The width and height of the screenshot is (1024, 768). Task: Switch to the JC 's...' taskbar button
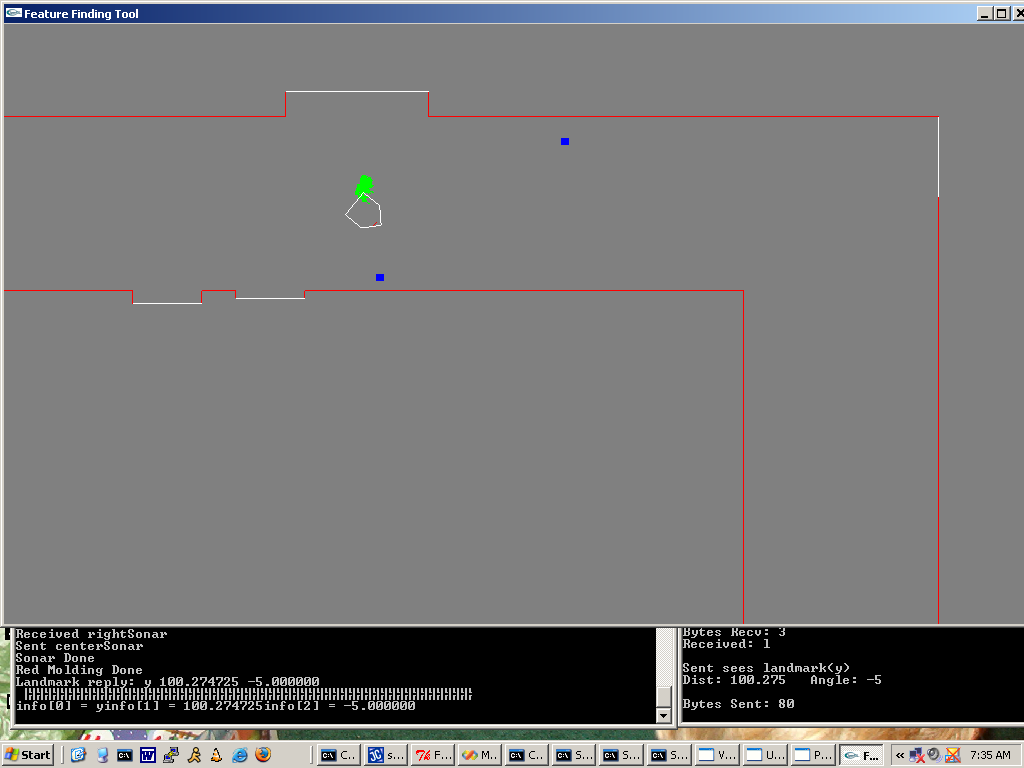tap(385, 756)
